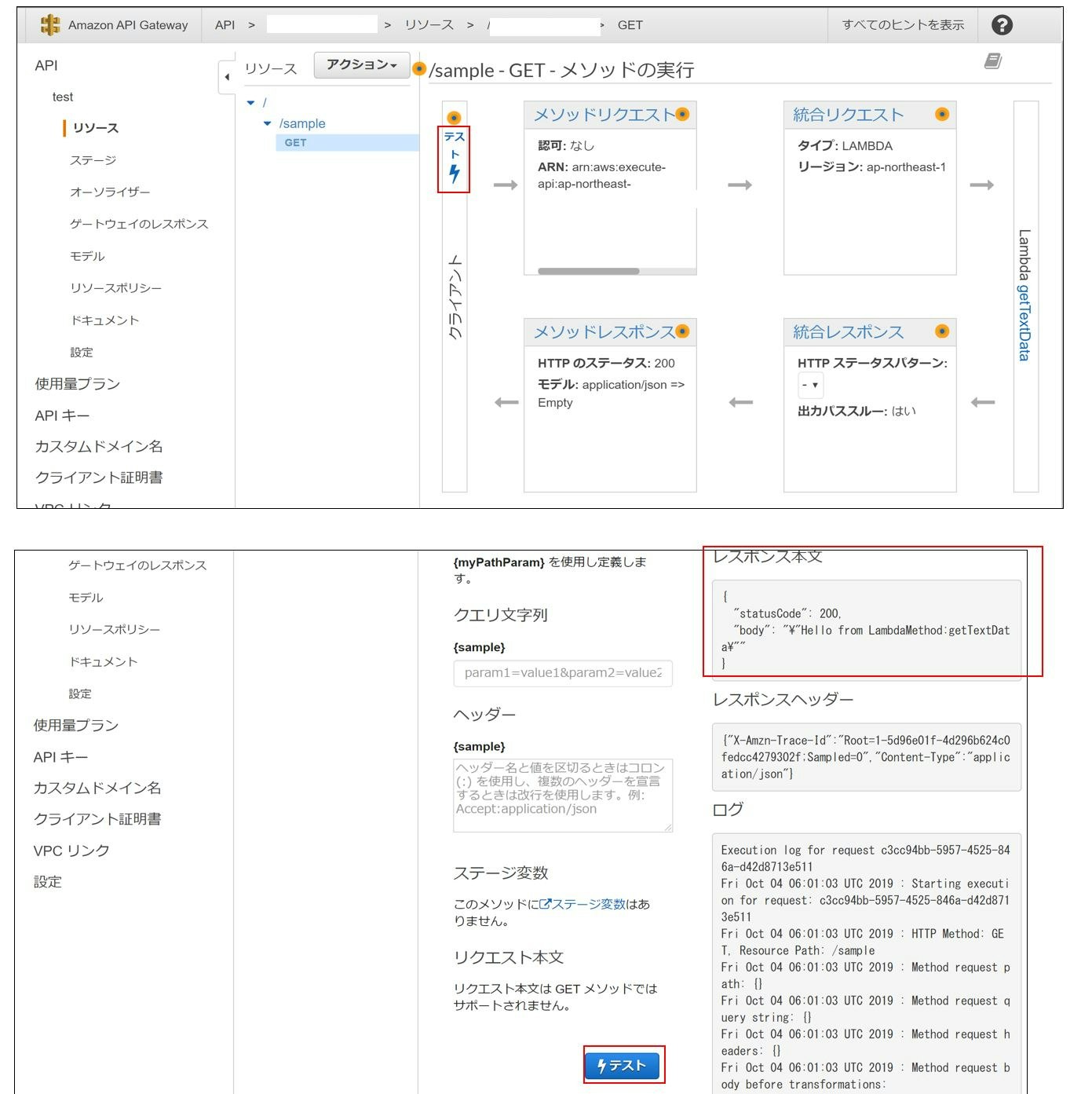Click すべてのヒントを表示 in the top bar
The height and width of the screenshot is (1094, 1092).
point(903,25)
